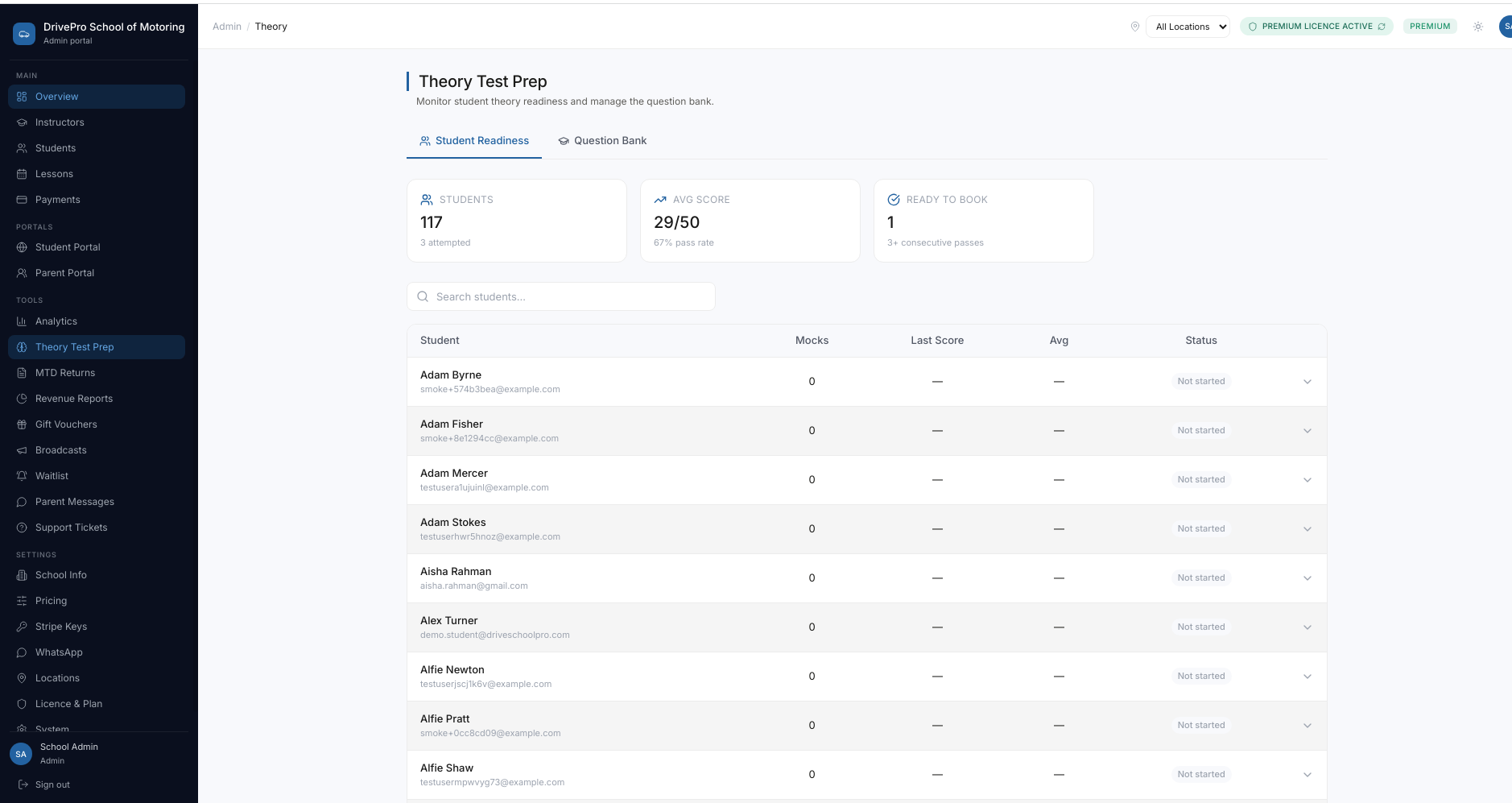The height and width of the screenshot is (803, 1512).
Task: Open the All Locations dropdown
Action: click(x=1188, y=27)
